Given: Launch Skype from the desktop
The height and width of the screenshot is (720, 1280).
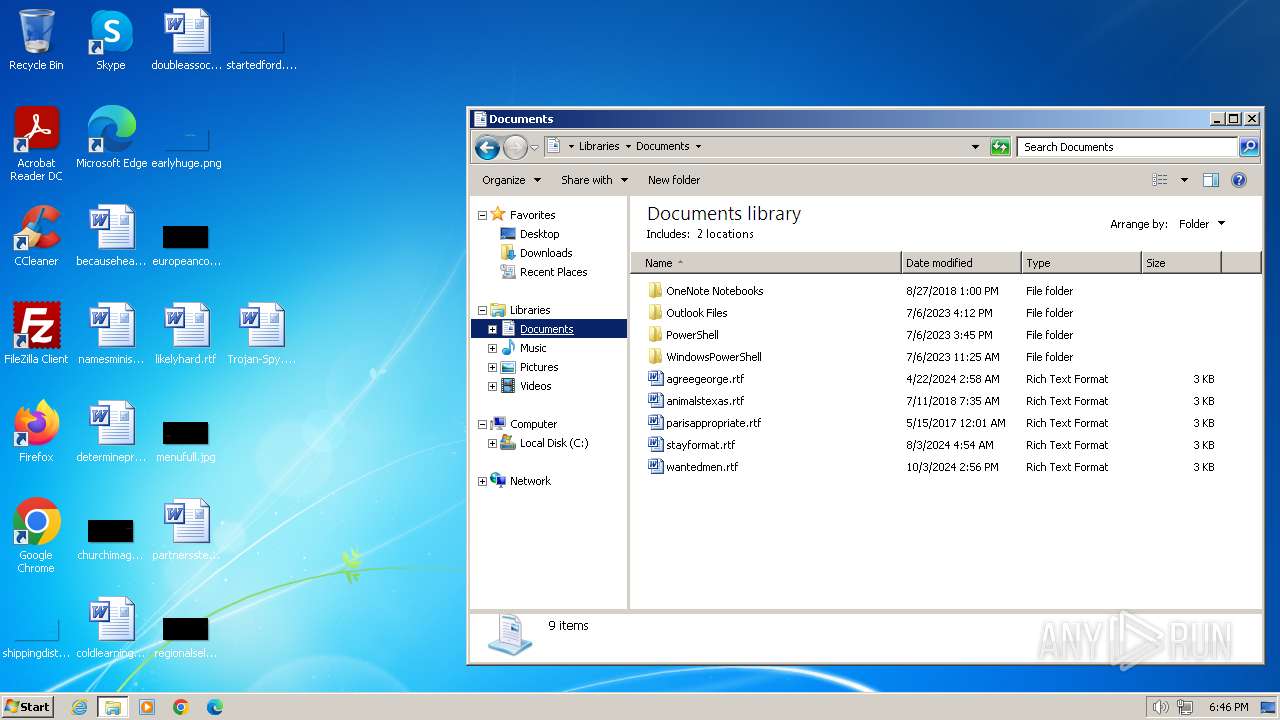Looking at the screenshot, I should [111, 40].
